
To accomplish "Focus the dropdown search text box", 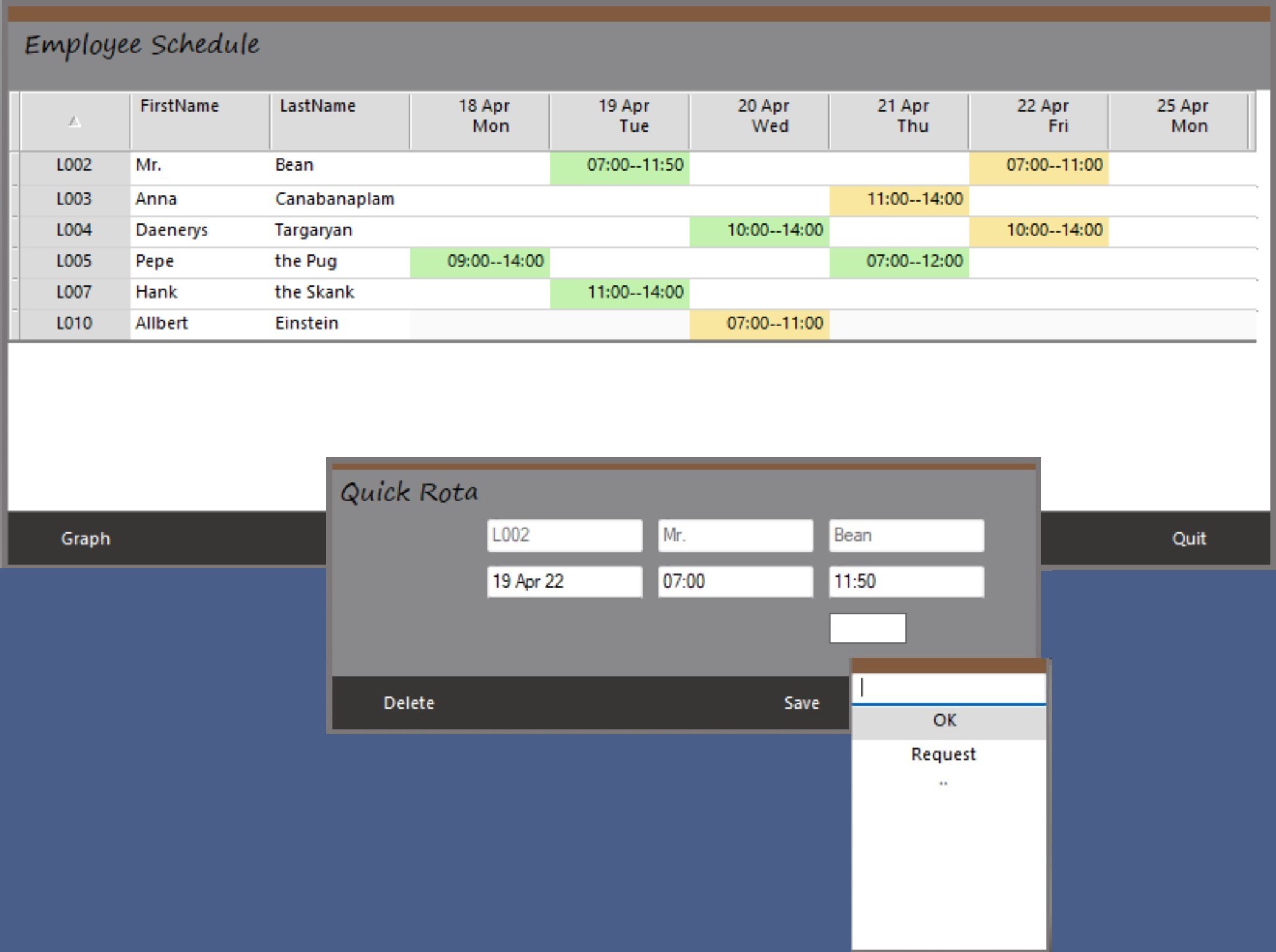I will [x=948, y=688].
